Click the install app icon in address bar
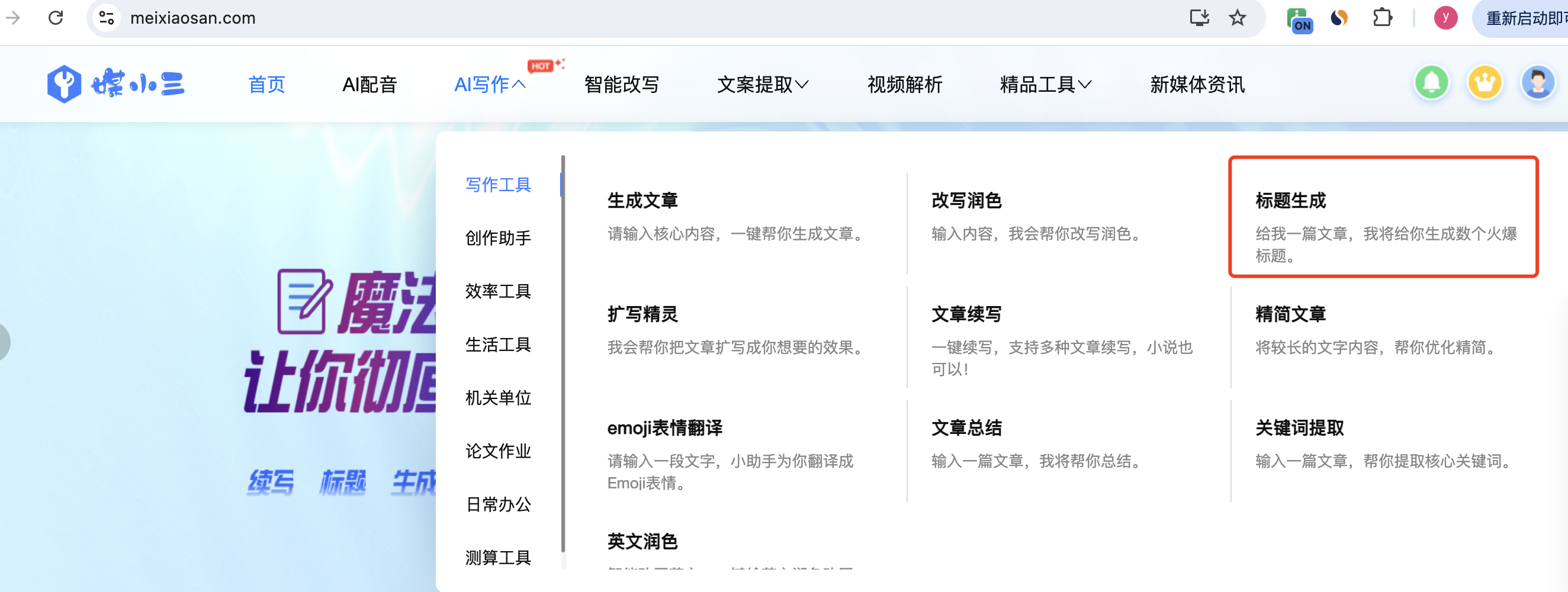Viewport: 1568px width, 592px height. (1199, 18)
